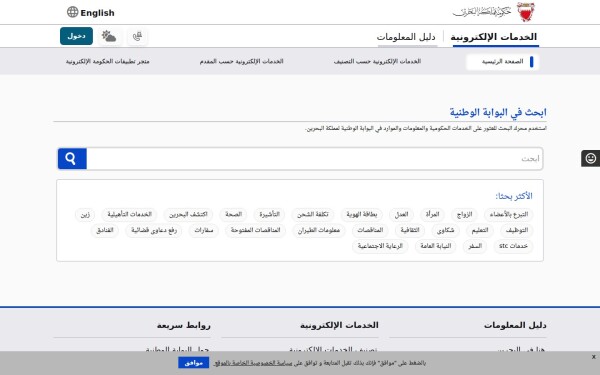Image resolution: width=600 pixels, height=375 pixels.
Task: Open متجر تطبيقات الحكومة الإلكترونية menu item
Action: (x=108, y=61)
